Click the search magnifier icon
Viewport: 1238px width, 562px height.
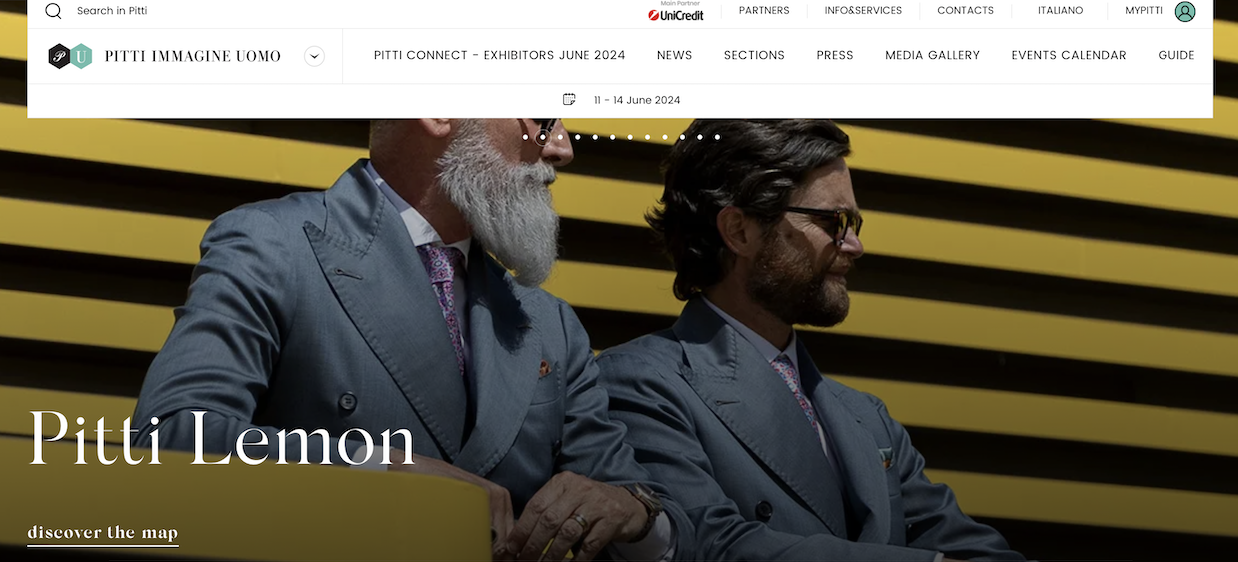[53, 11]
